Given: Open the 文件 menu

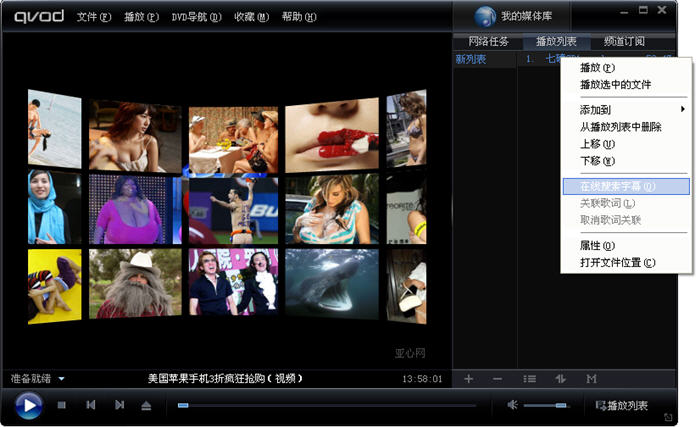Looking at the screenshot, I should coord(93,17).
